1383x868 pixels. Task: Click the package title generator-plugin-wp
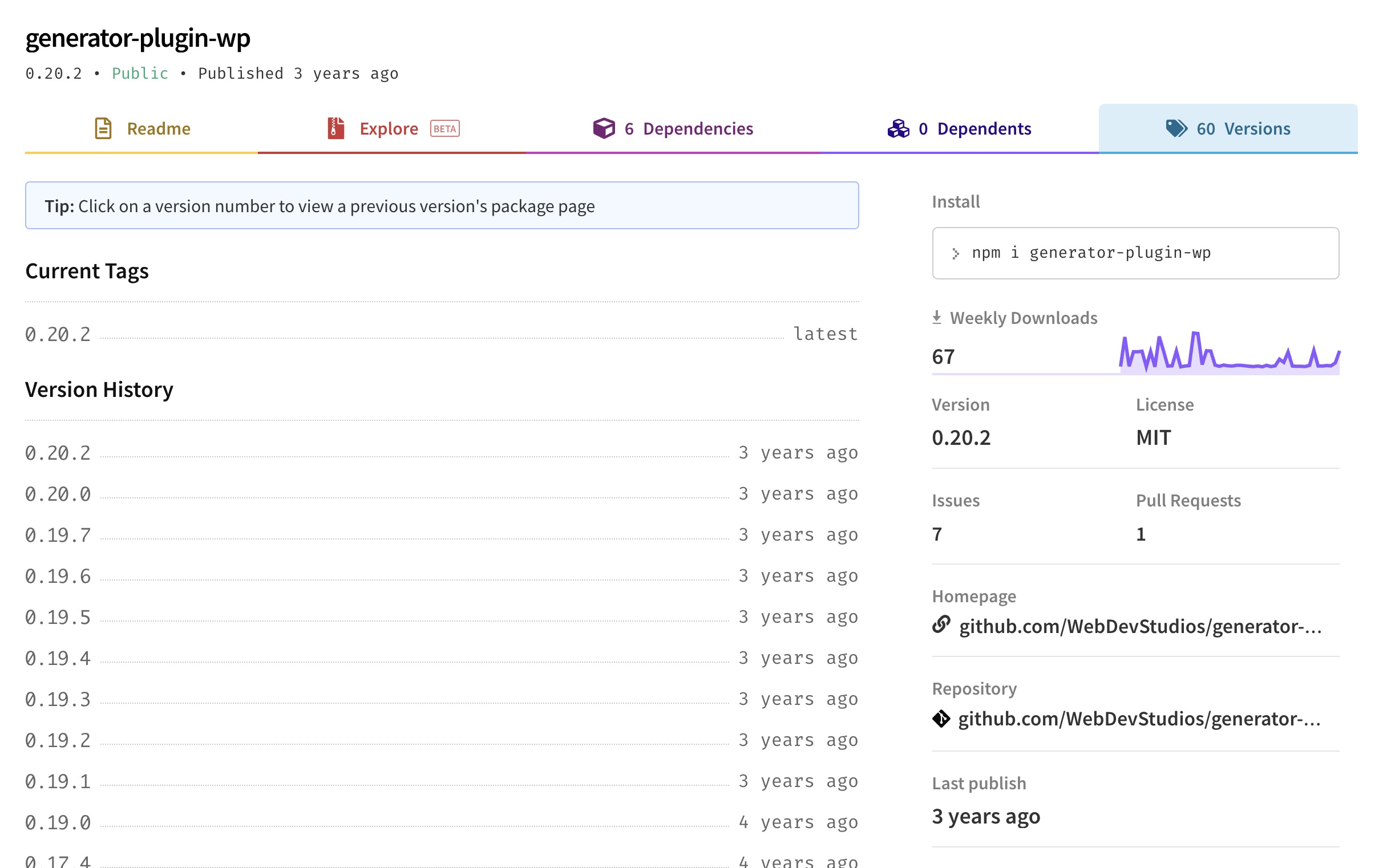click(x=138, y=38)
